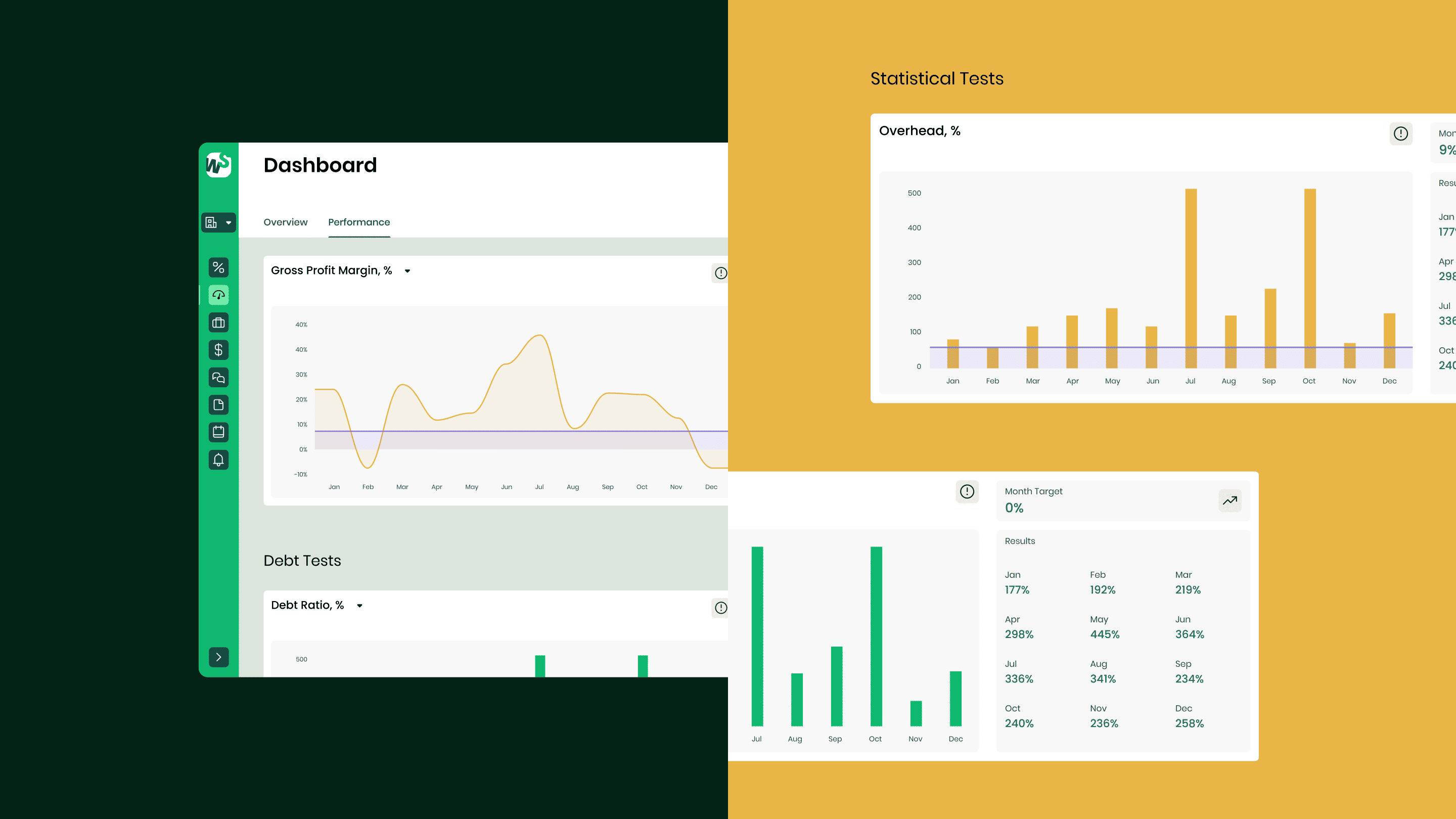Switch to the Overview tab

point(286,222)
